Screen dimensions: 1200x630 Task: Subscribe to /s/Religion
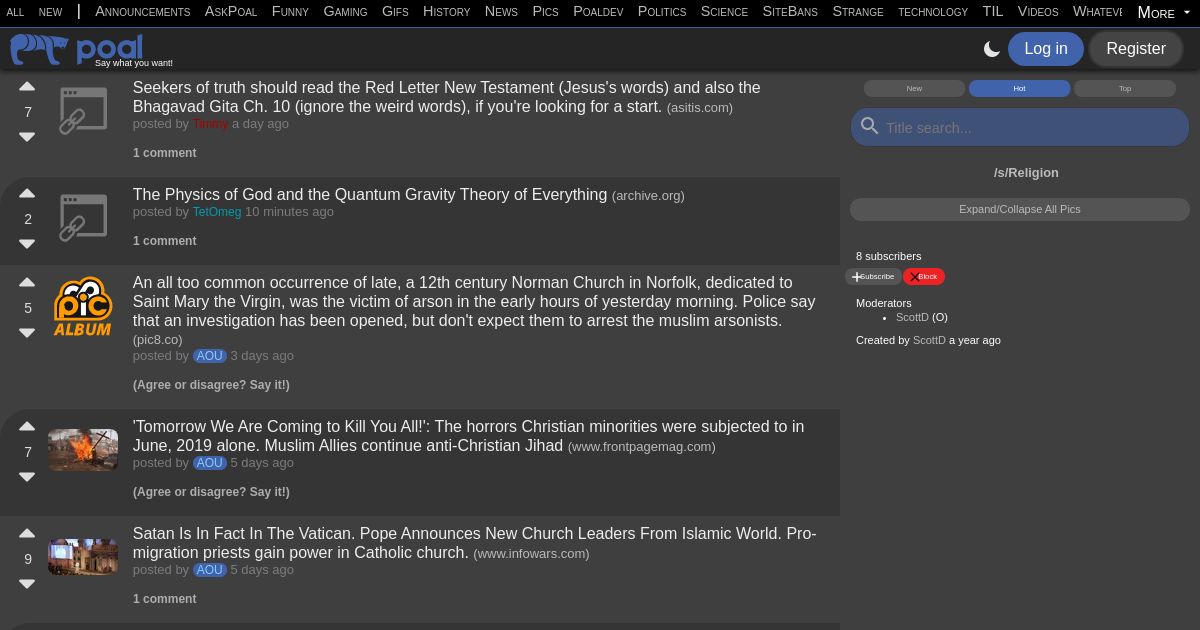click(x=873, y=276)
